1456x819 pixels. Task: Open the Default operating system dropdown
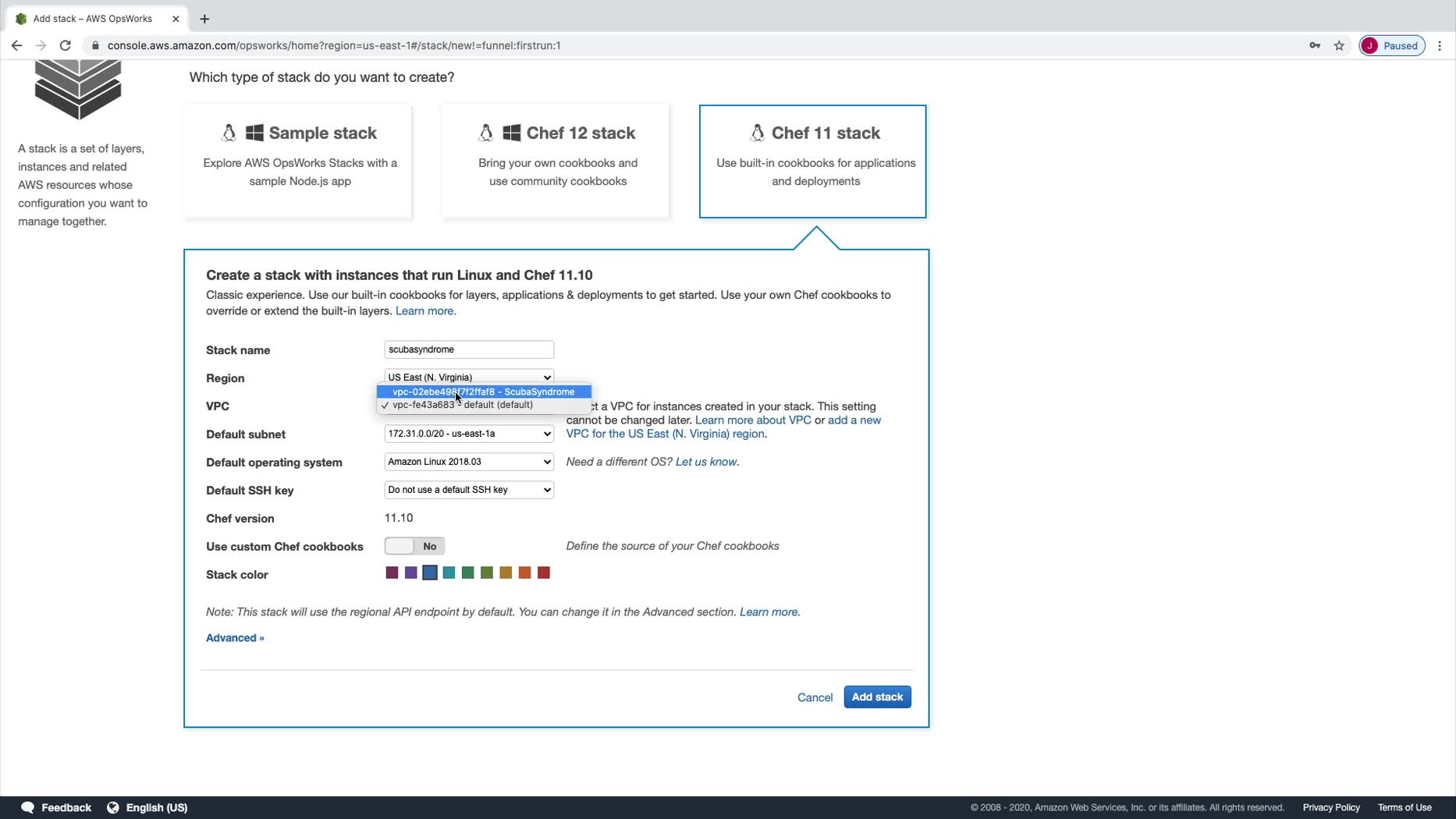(x=469, y=462)
